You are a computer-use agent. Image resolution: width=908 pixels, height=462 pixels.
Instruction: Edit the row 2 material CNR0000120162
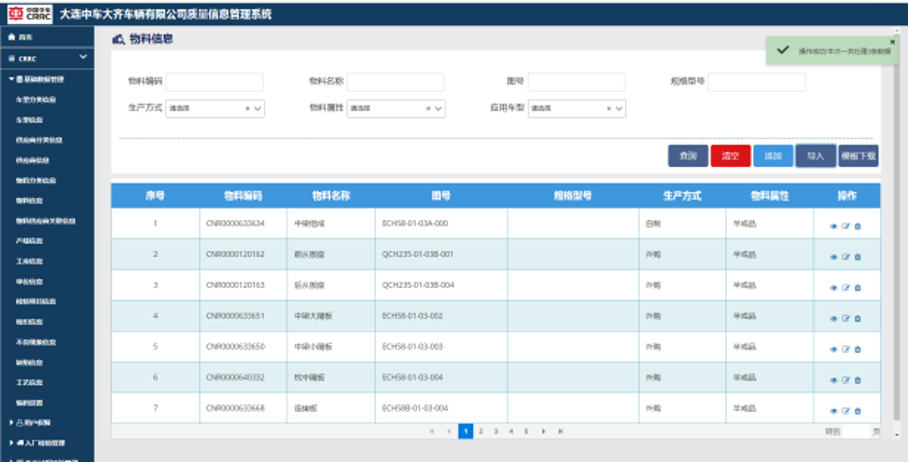pyautogui.click(x=845, y=257)
